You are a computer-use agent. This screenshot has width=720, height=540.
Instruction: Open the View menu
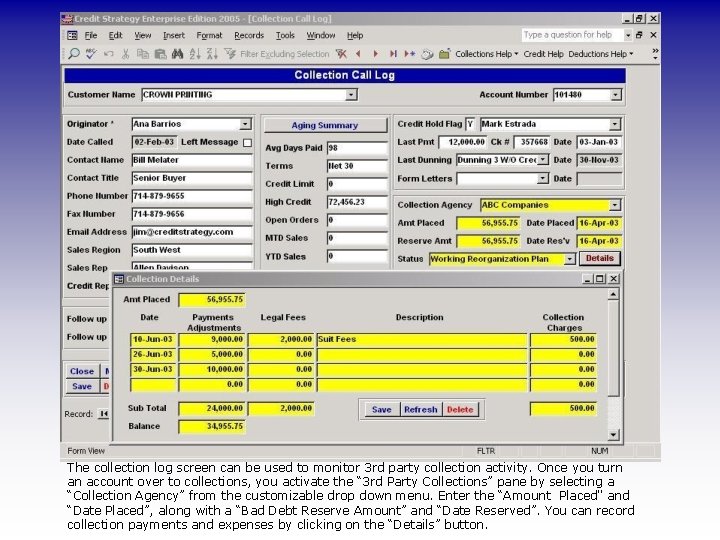click(x=142, y=35)
